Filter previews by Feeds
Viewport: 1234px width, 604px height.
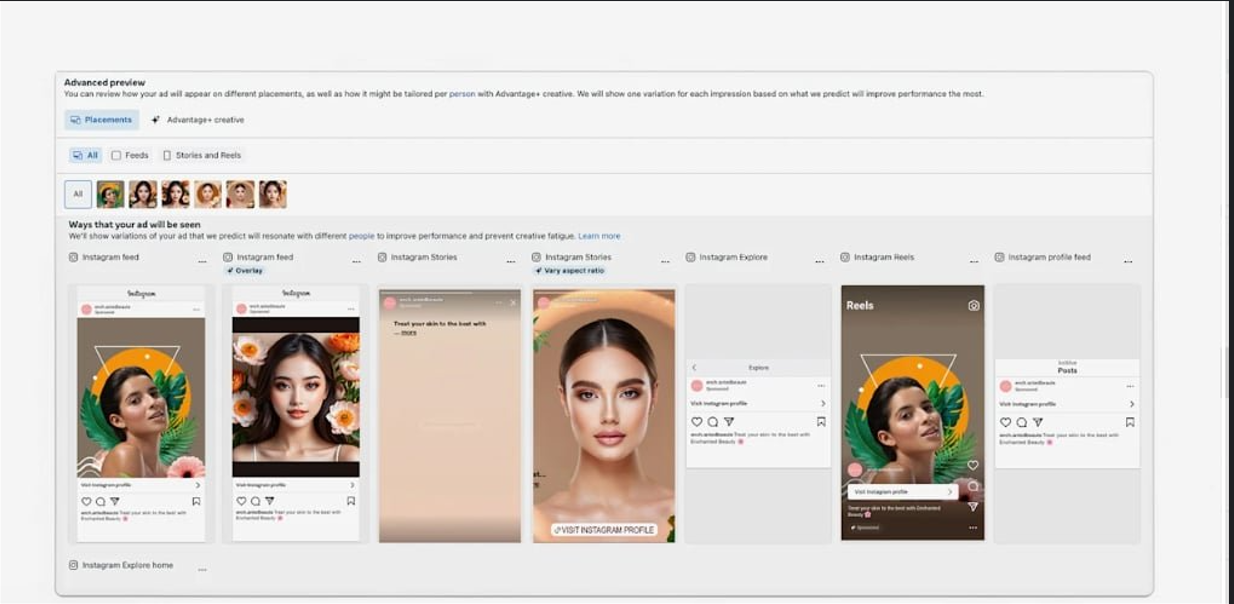[x=130, y=155]
